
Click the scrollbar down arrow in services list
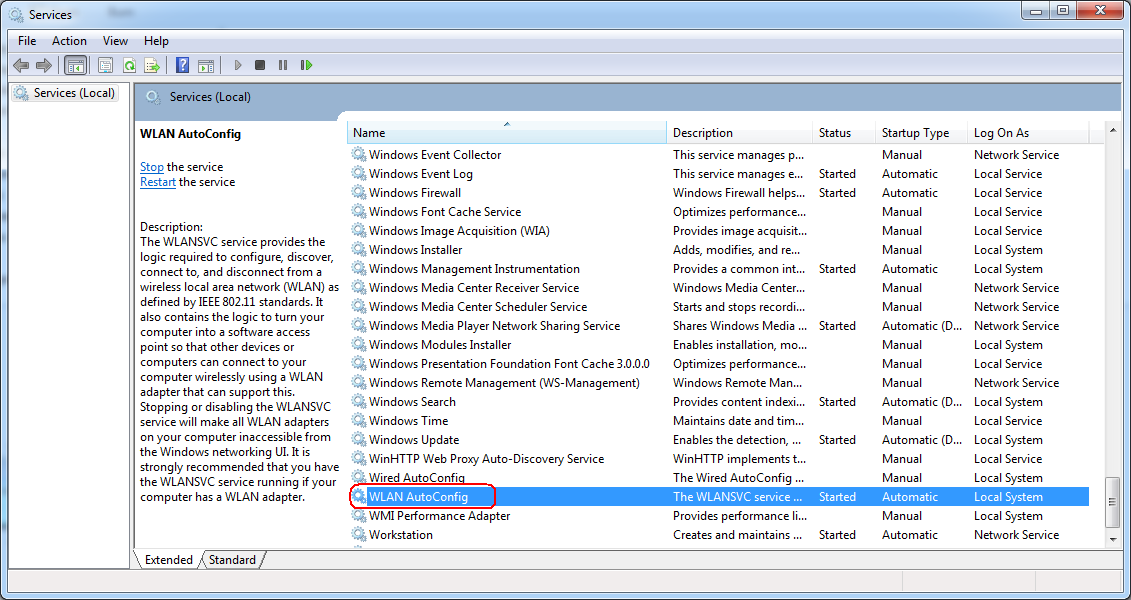pyautogui.click(x=1113, y=539)
